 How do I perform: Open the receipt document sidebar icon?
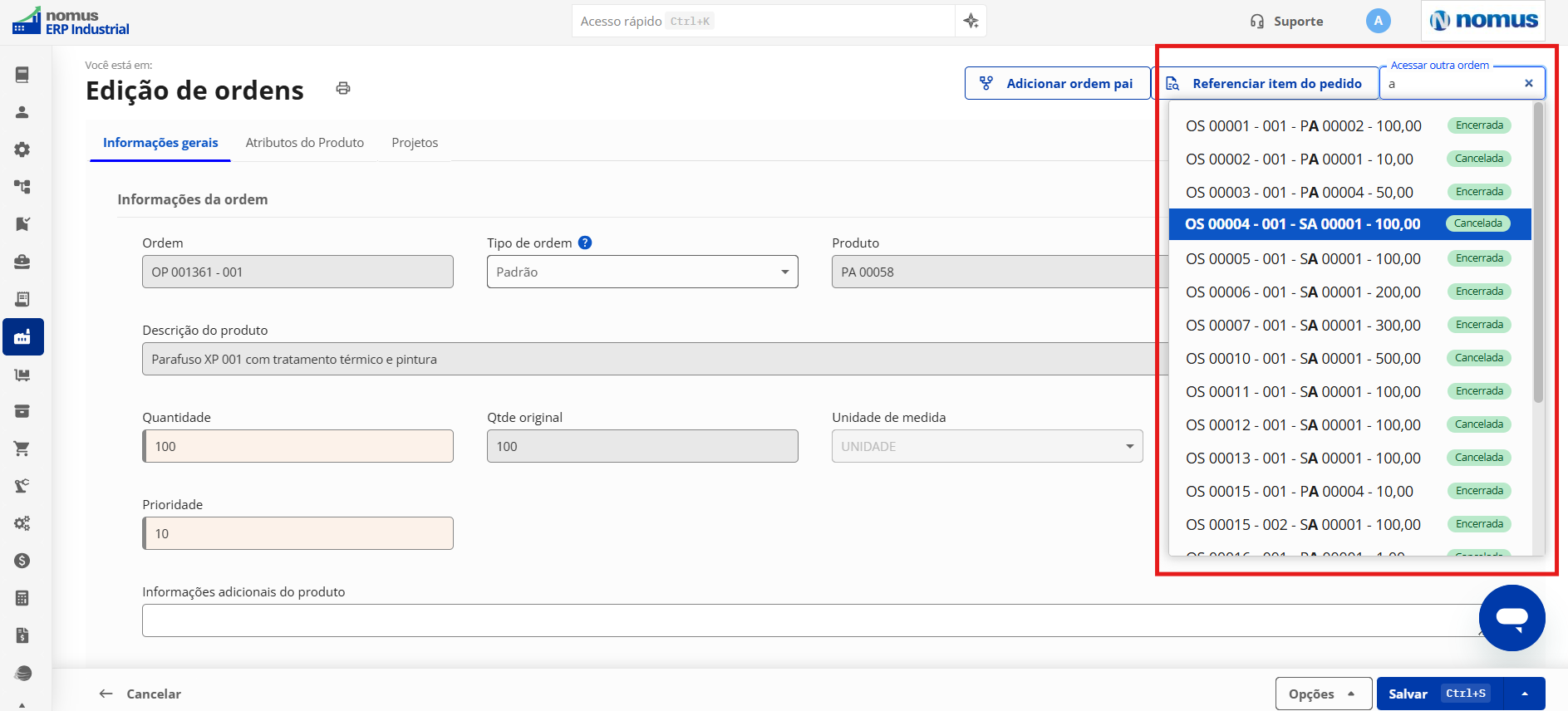pyautogui.click(x=22, y=299)
